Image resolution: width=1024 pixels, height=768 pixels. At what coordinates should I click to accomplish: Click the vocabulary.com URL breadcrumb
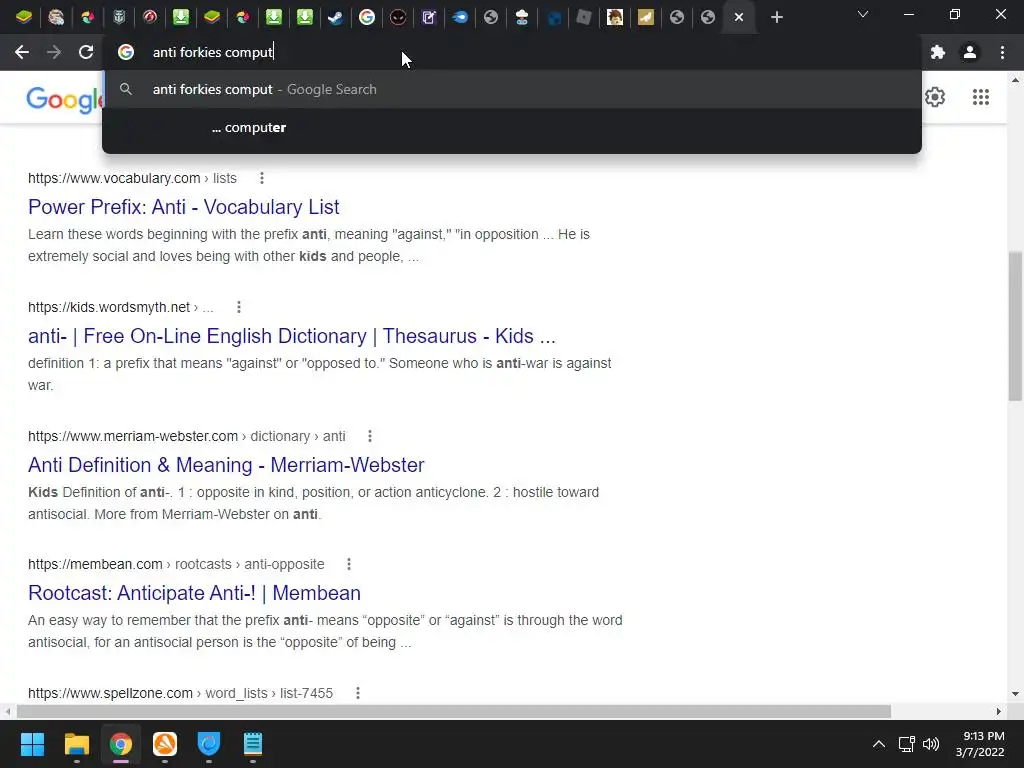pos(132,178)
